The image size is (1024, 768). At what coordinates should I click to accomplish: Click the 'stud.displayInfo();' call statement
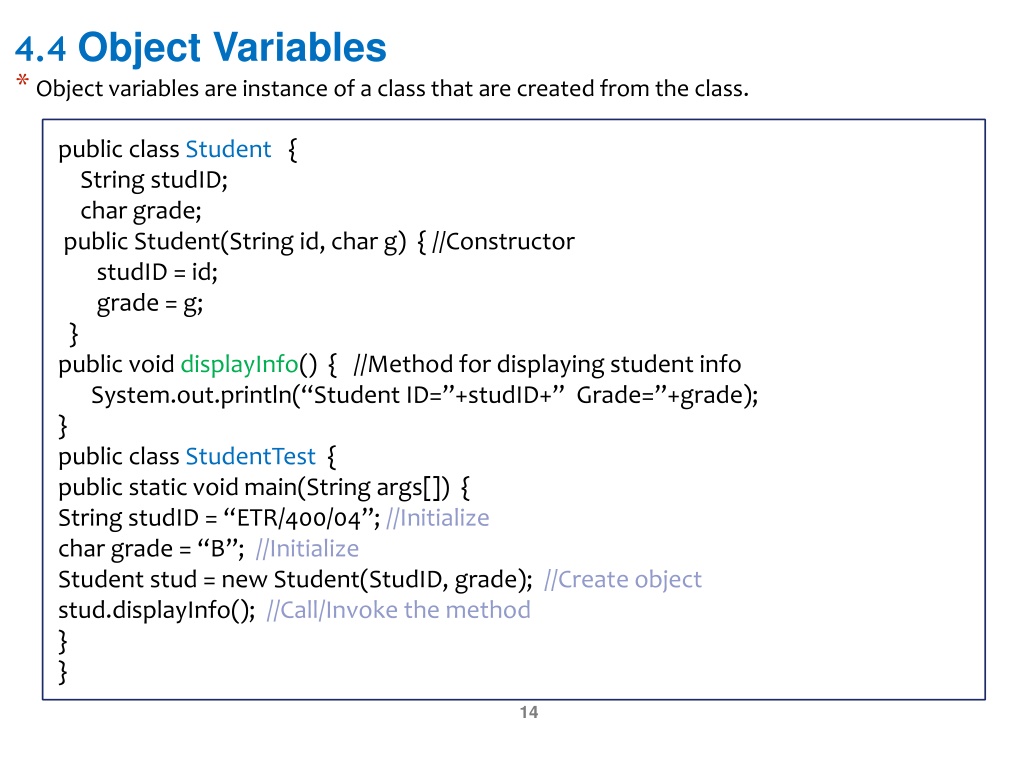(x=157, y=610)
